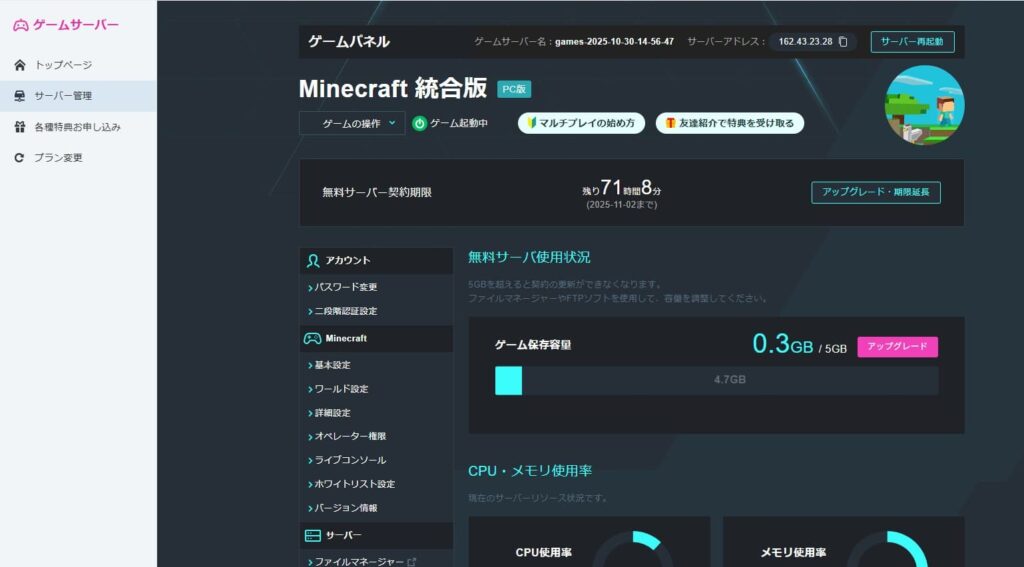The width and height of the screenshot is (1024, 567).
Task: Click the サーバー再起動 button
Action: point(912,42)
